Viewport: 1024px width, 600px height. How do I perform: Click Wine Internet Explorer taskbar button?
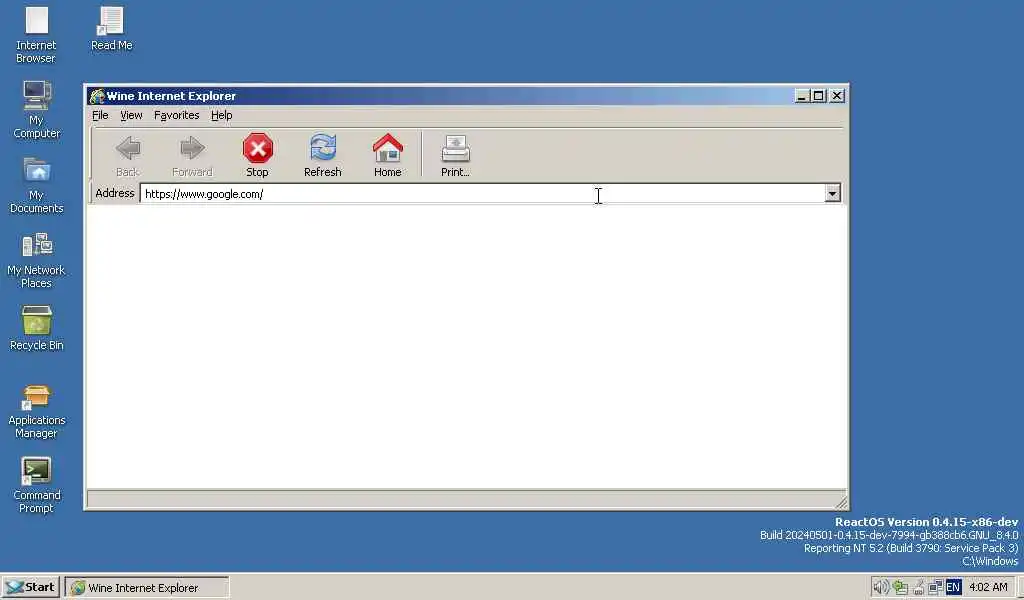[x=147, y=587]
